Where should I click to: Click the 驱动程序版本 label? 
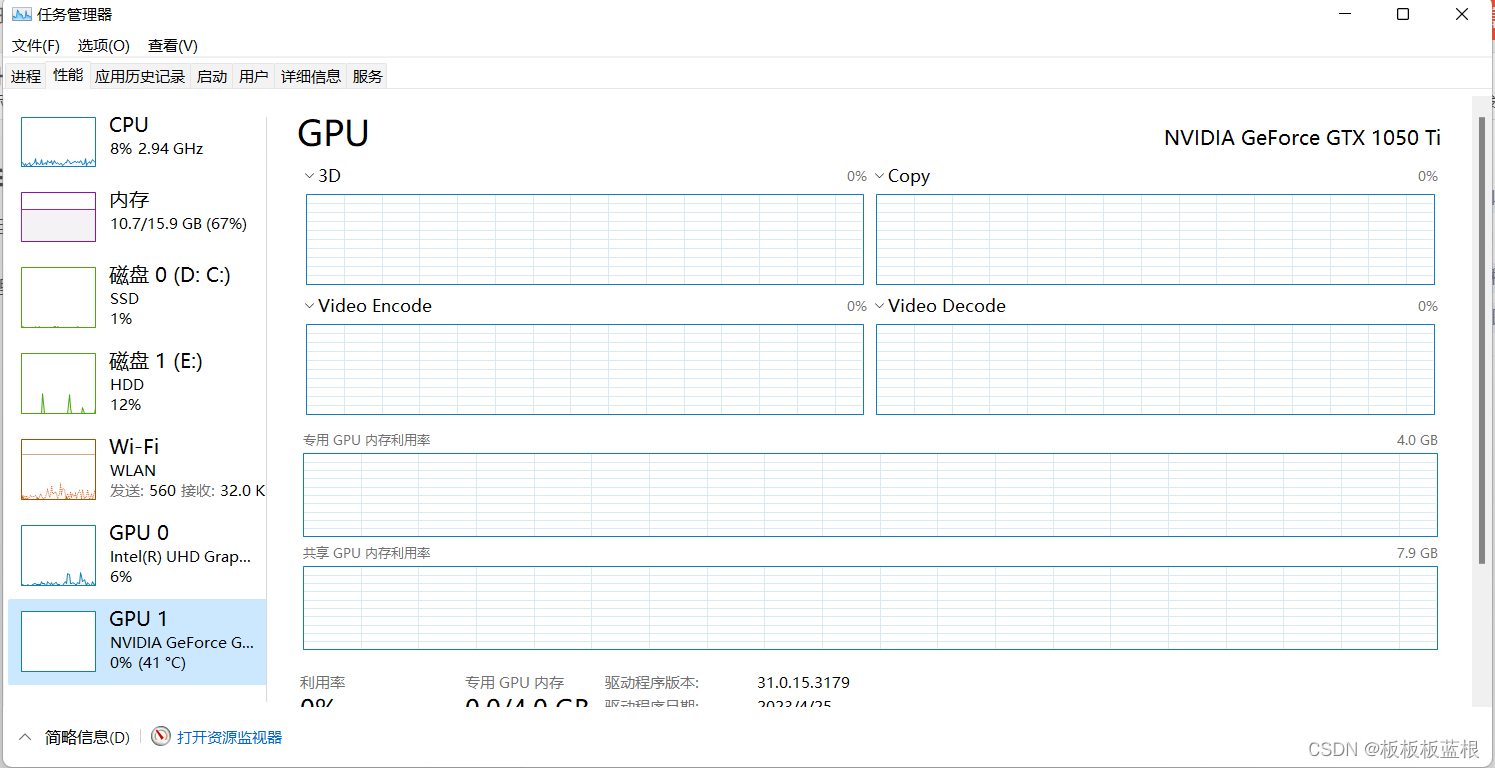pyautogui.click(x=652, y=683)
